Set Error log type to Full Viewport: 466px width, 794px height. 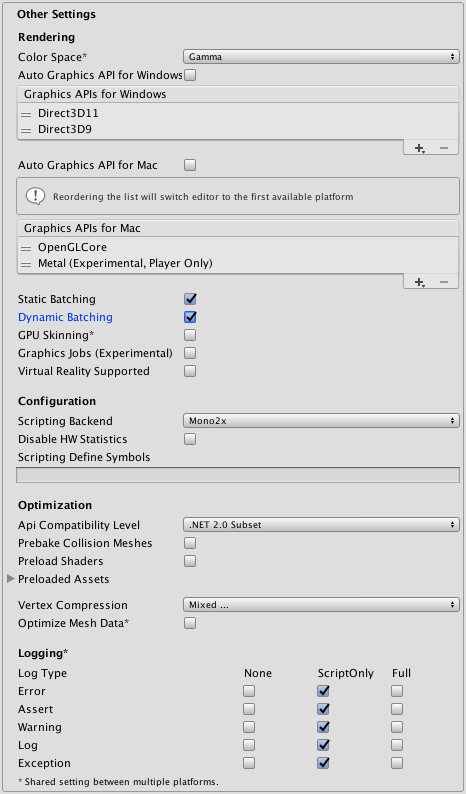[x=397, y=691]
